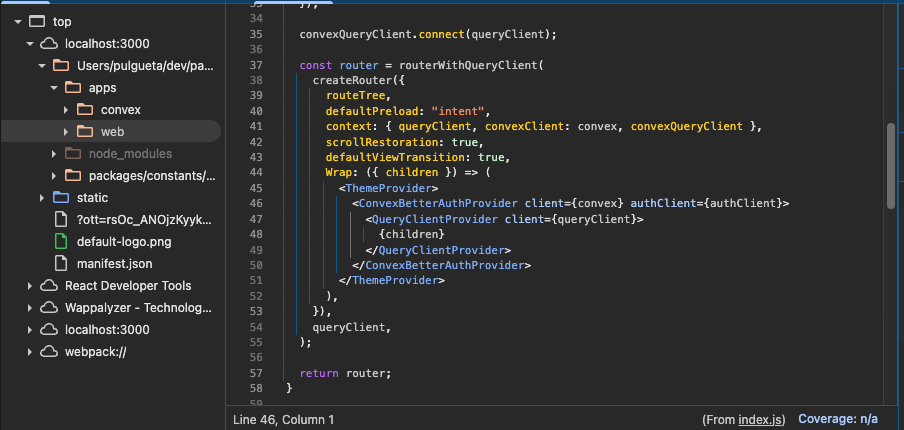
Task: Expand the node_modules folder arrow
Action: (x=54, y=154)
